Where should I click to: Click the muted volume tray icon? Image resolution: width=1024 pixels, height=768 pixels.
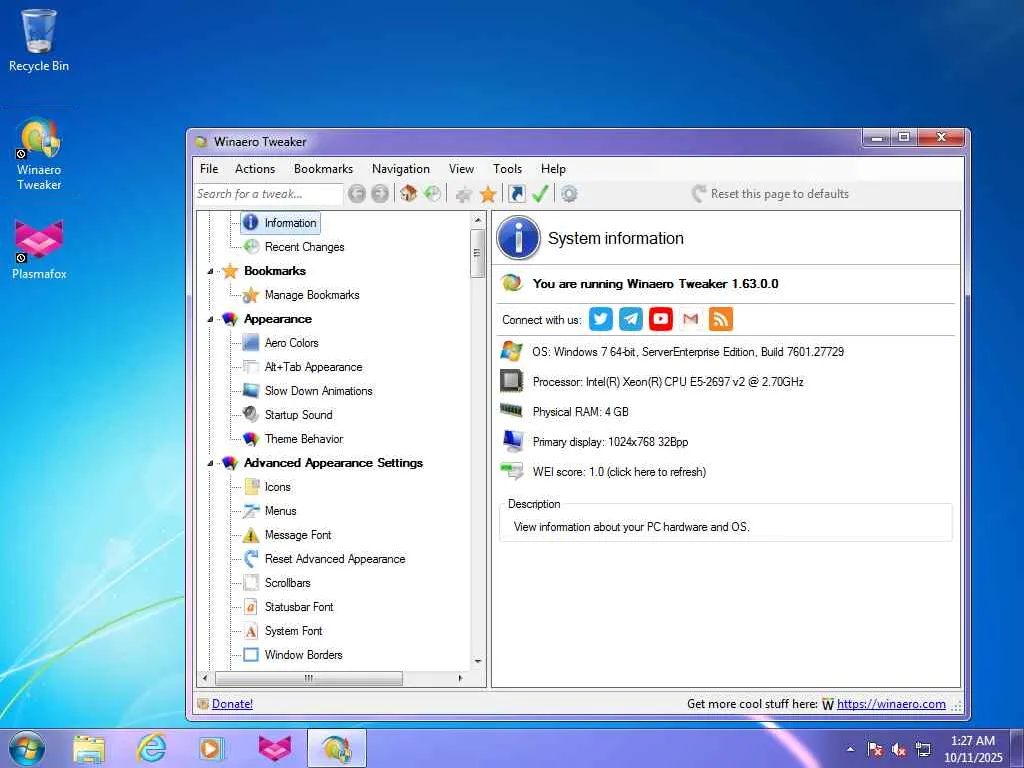(899, 749)
